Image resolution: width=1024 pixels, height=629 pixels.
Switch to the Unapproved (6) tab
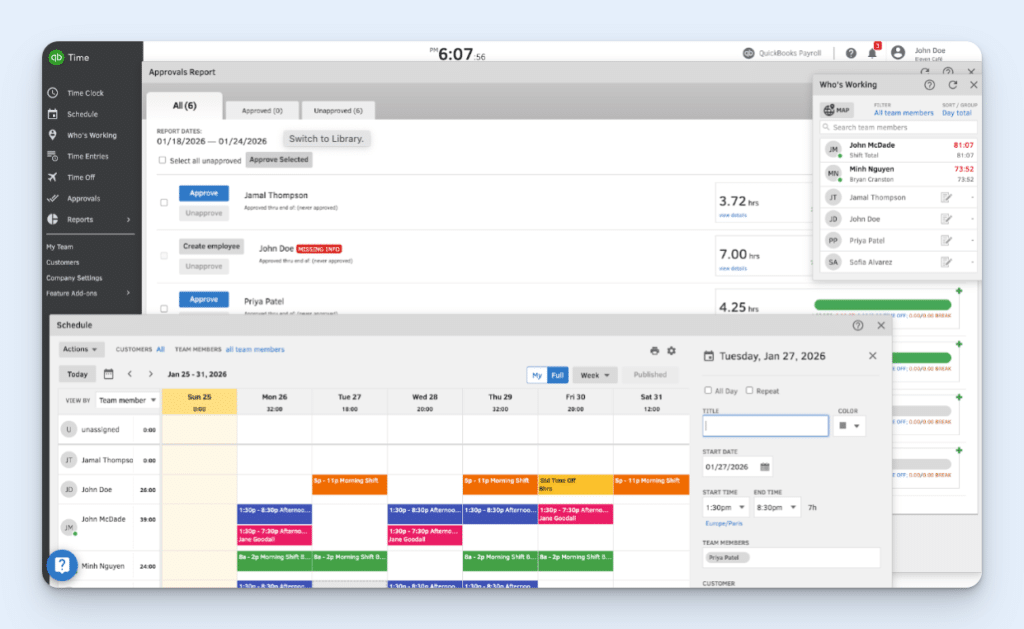pyautogui.click(x=341, y=110)
